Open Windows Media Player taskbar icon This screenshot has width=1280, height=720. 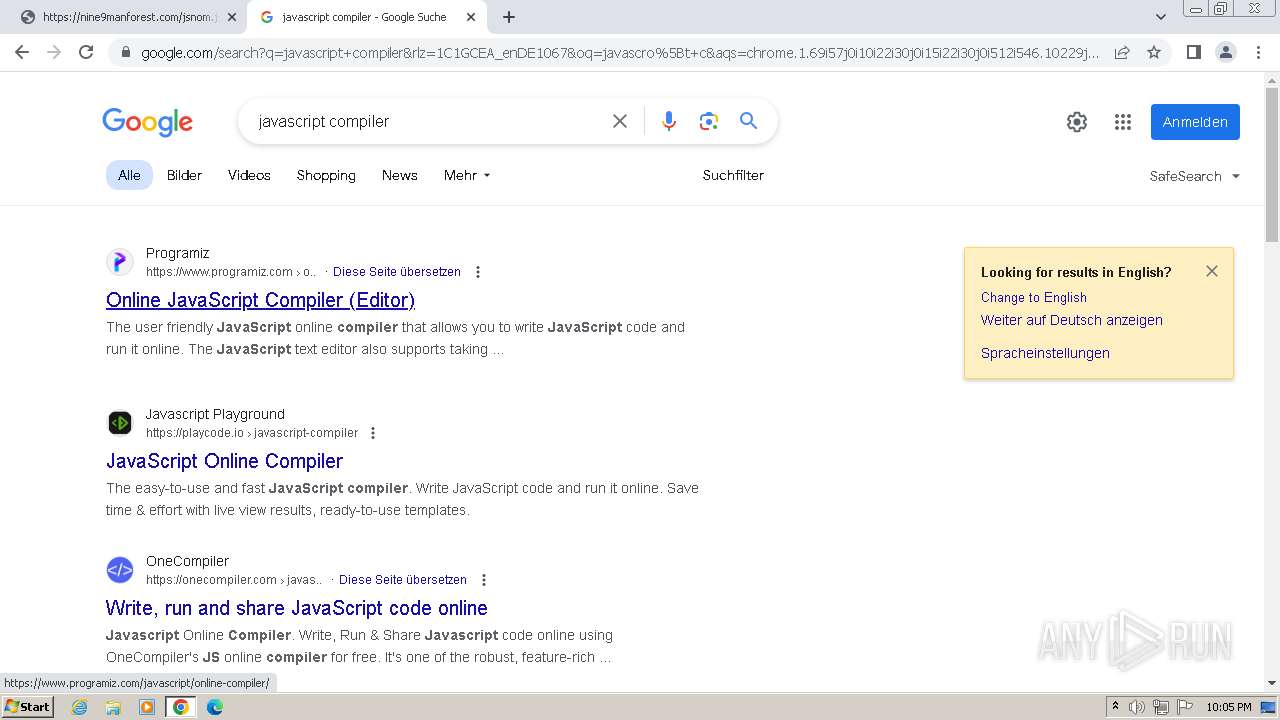click(x=147, y=707)
